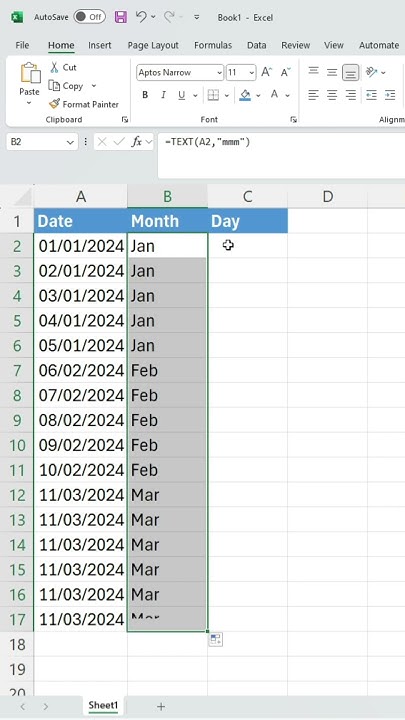The width and height of the screenshot is (405, 720).
Task: Toggle the Underline button
Action: pyautogui.click(x=182, y=95)
